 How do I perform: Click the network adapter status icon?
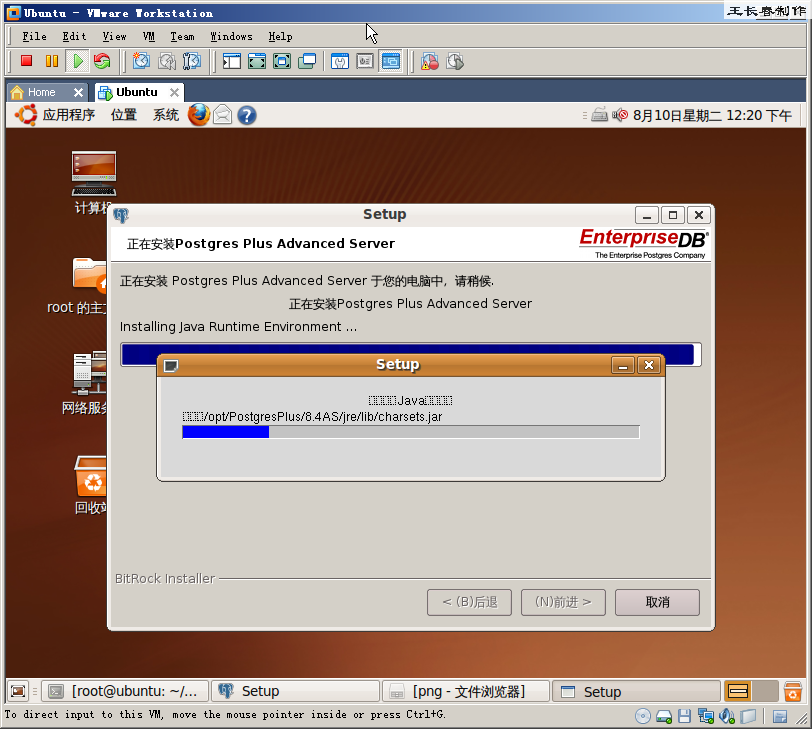[705, 716]
